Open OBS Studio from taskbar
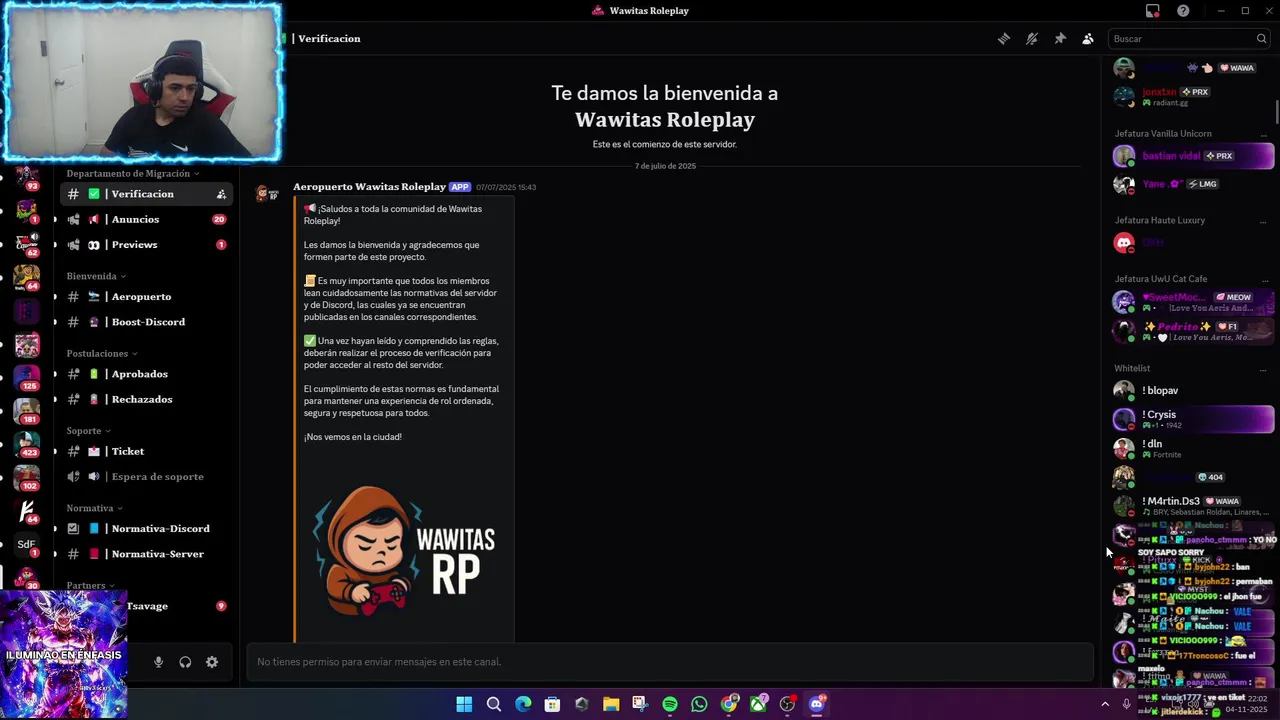 (787, 705)
